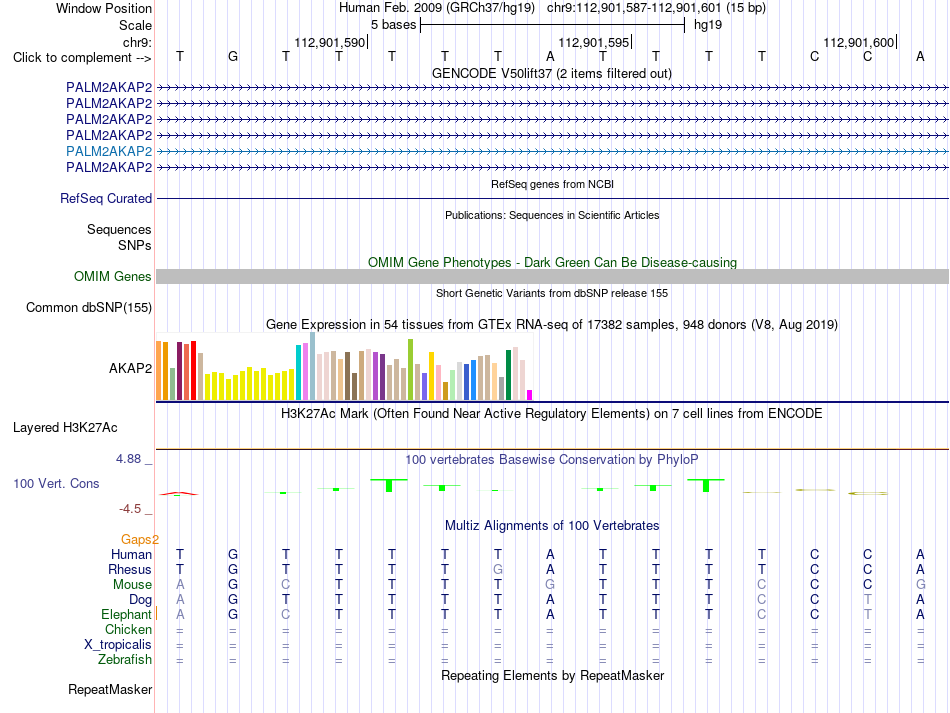Click the gray mismatched G in Rhesus row
Screen dimensions: 950x713
pyautogui.click(x=497, y=569)
